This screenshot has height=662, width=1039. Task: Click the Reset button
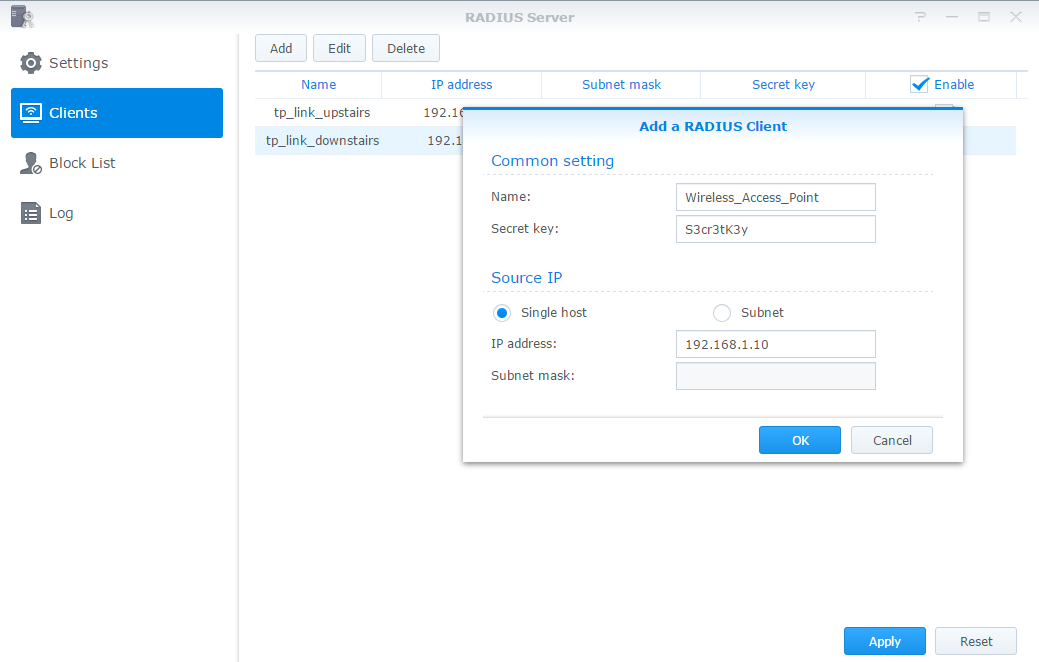[x=975, y=641]
